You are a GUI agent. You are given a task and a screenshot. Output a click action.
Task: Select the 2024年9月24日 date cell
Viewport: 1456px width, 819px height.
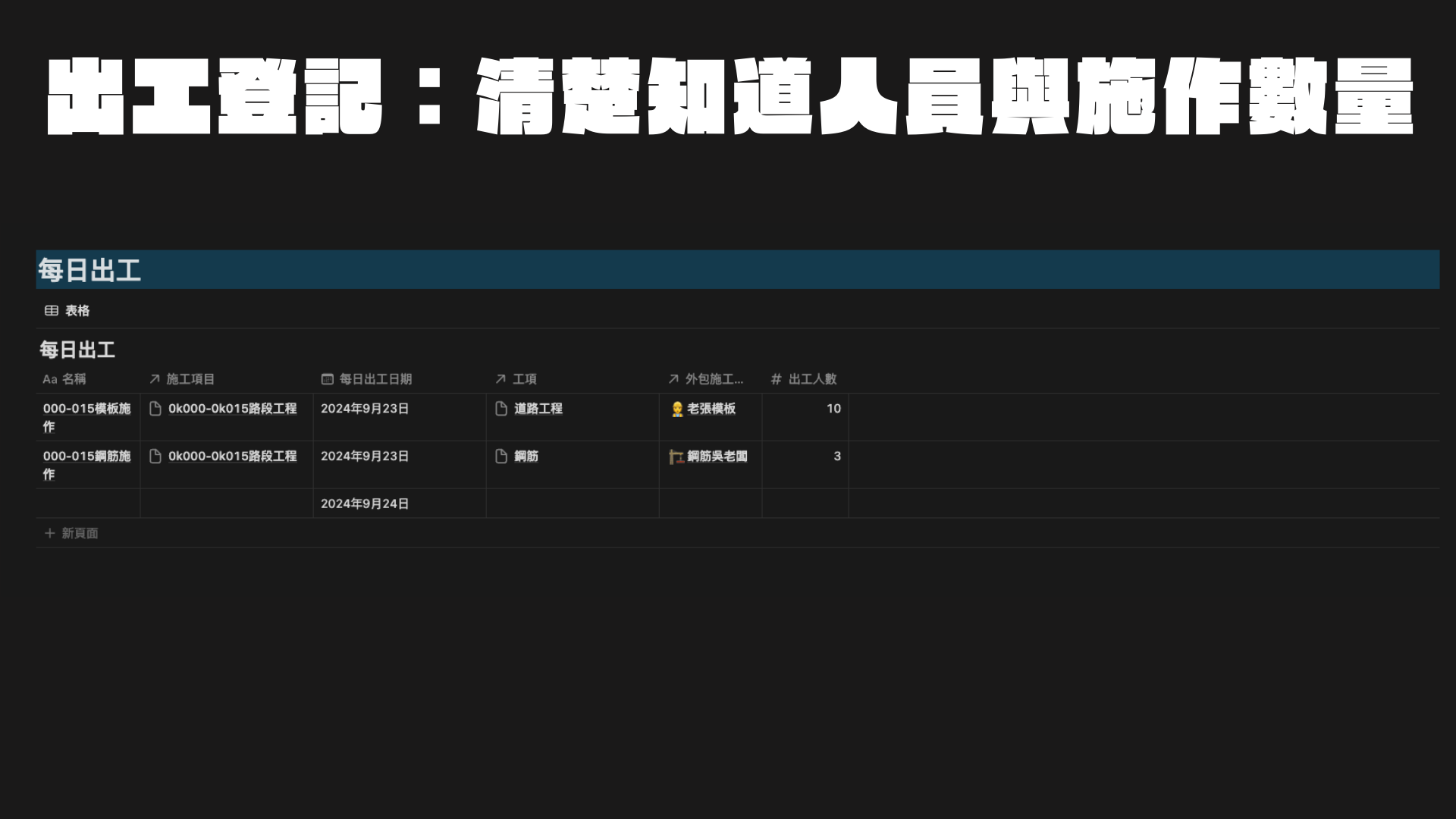[x=365, y=504]
